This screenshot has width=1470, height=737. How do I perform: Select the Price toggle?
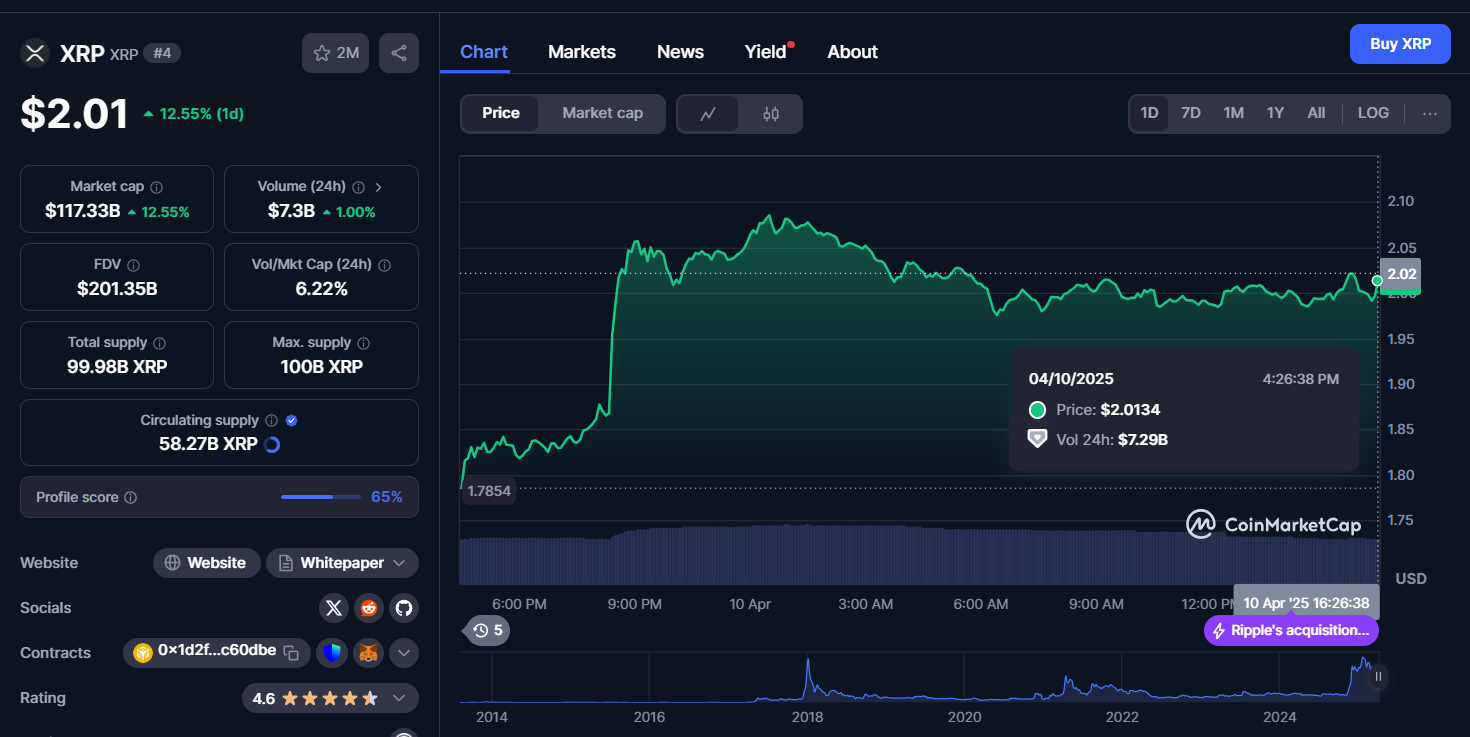point(501,114)
